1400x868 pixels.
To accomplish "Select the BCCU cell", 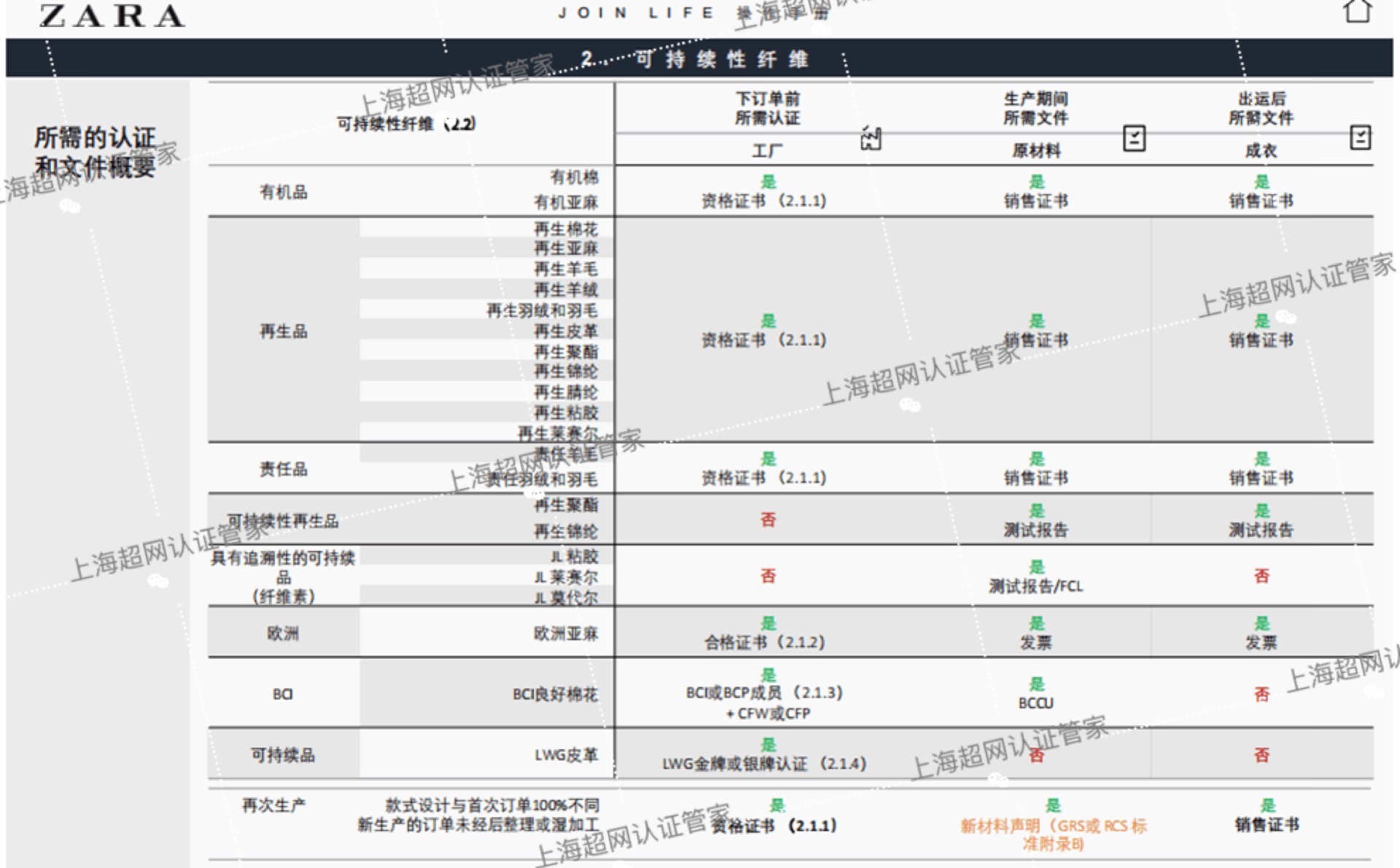I will pos(1036,703).
